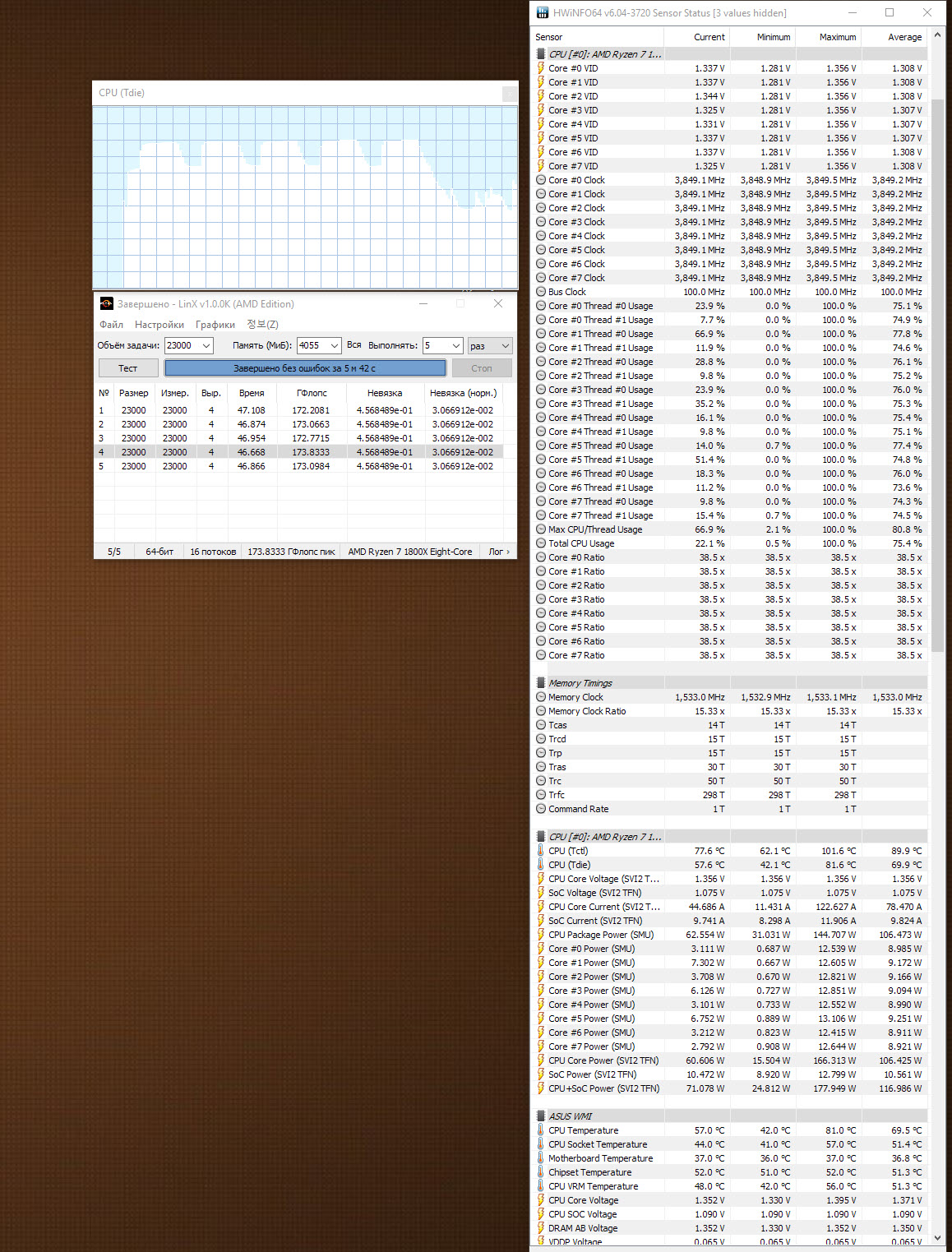This screenshot has height=1252, width=952.
Task: Click the lightning icon beside DRAM AB Voltage
Action: [x=541, y=1228]
